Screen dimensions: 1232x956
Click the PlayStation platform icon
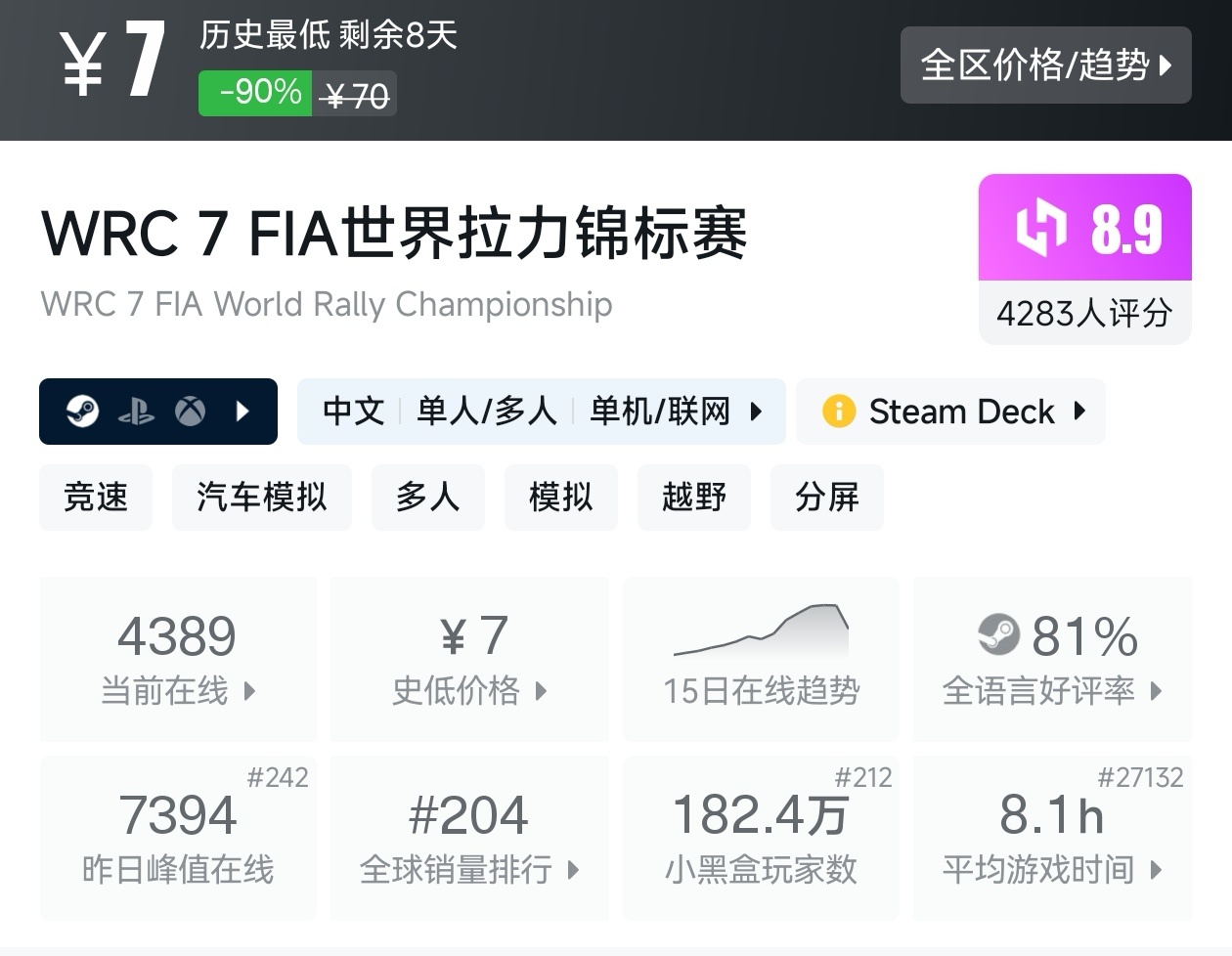136,412
